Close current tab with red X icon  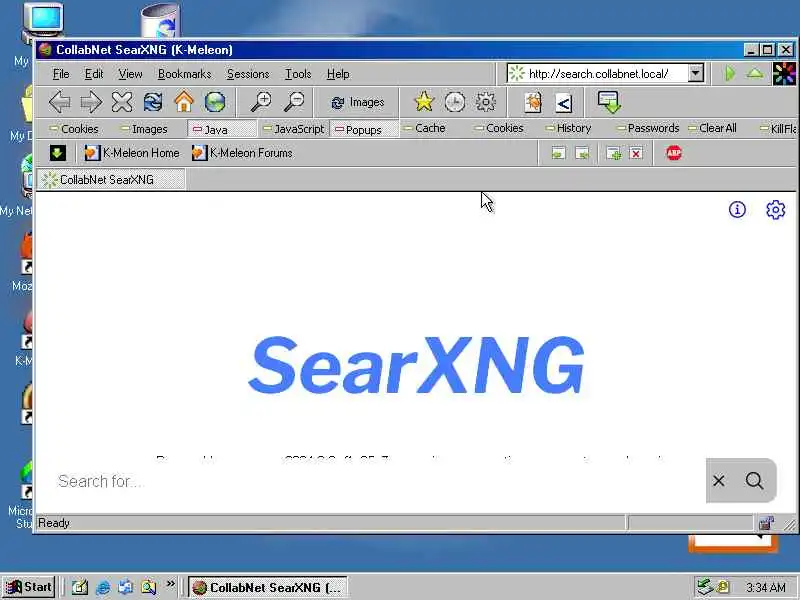pyautogui.click(x=636, y=153)
